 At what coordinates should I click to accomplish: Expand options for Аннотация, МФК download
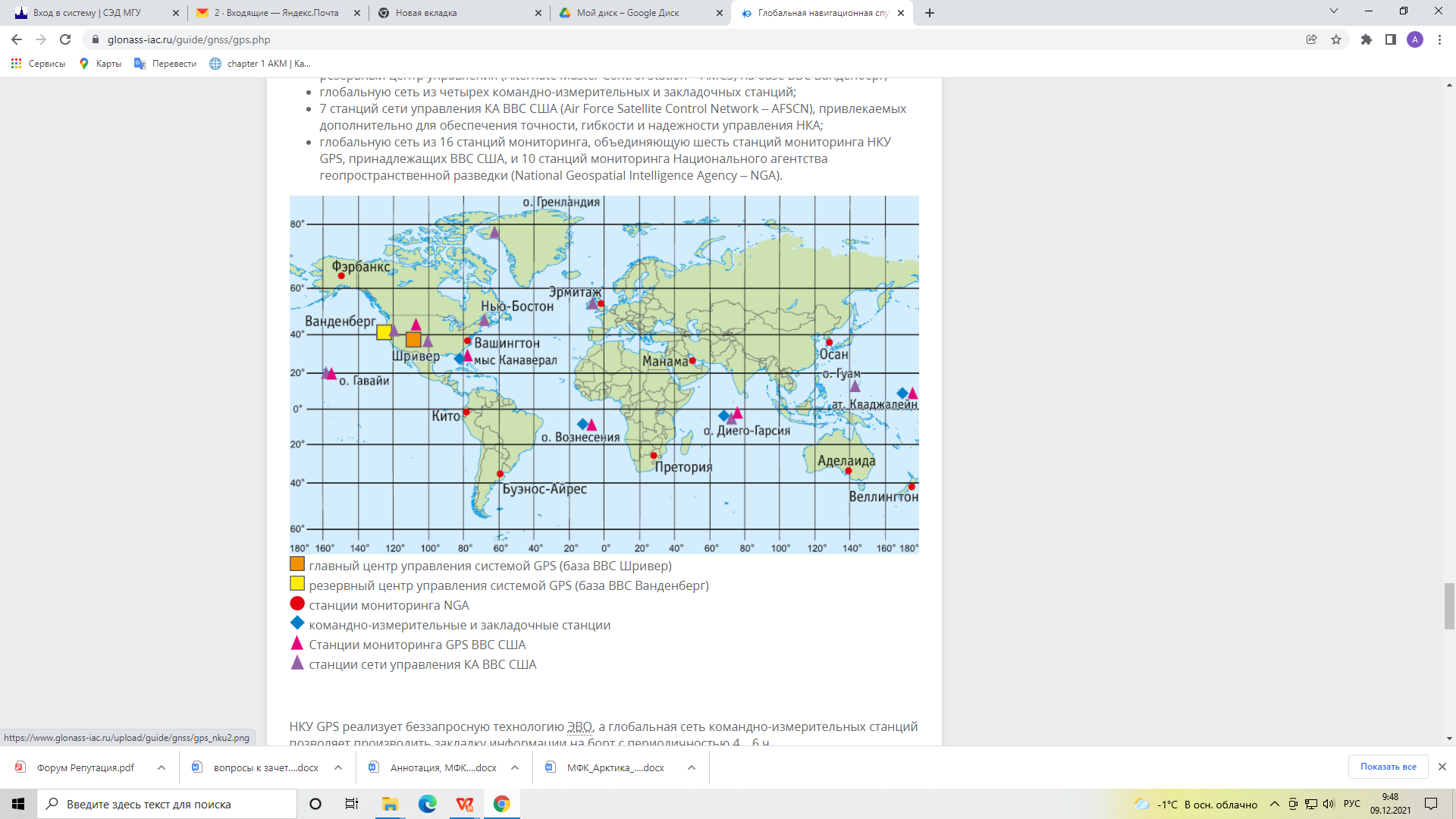pyautogui.click(x=515, y=767)
